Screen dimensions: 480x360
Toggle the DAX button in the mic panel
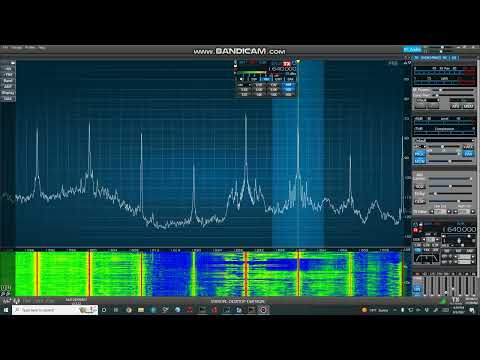468,154
